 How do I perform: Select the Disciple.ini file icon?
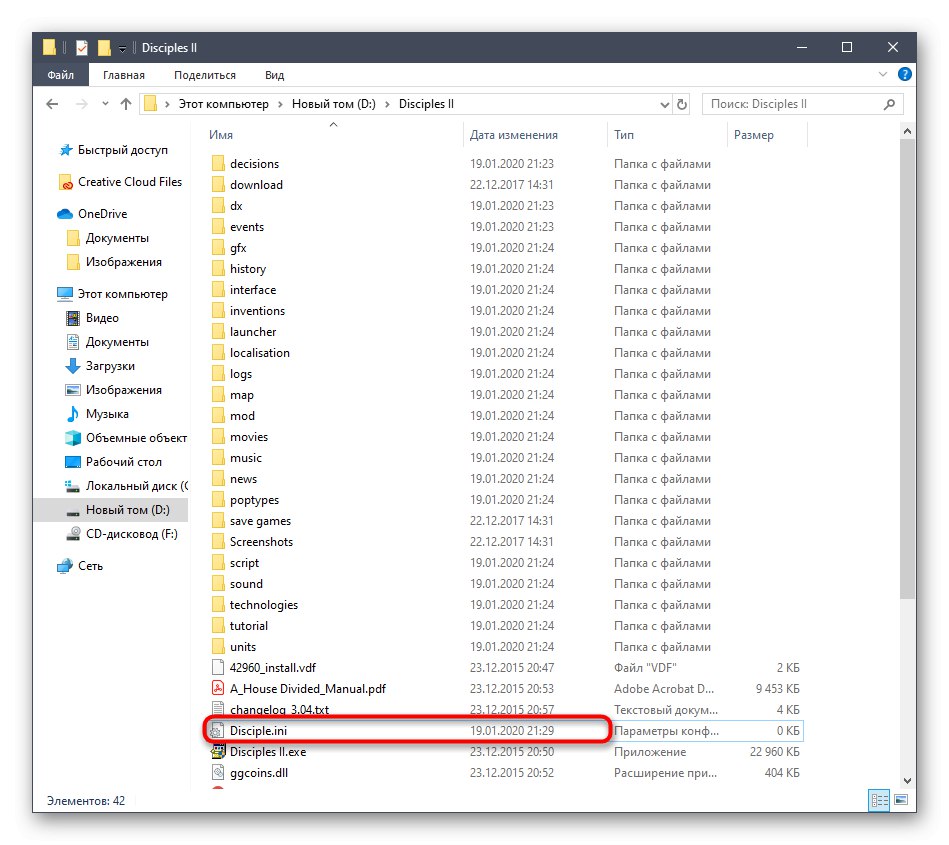point(217,731)
